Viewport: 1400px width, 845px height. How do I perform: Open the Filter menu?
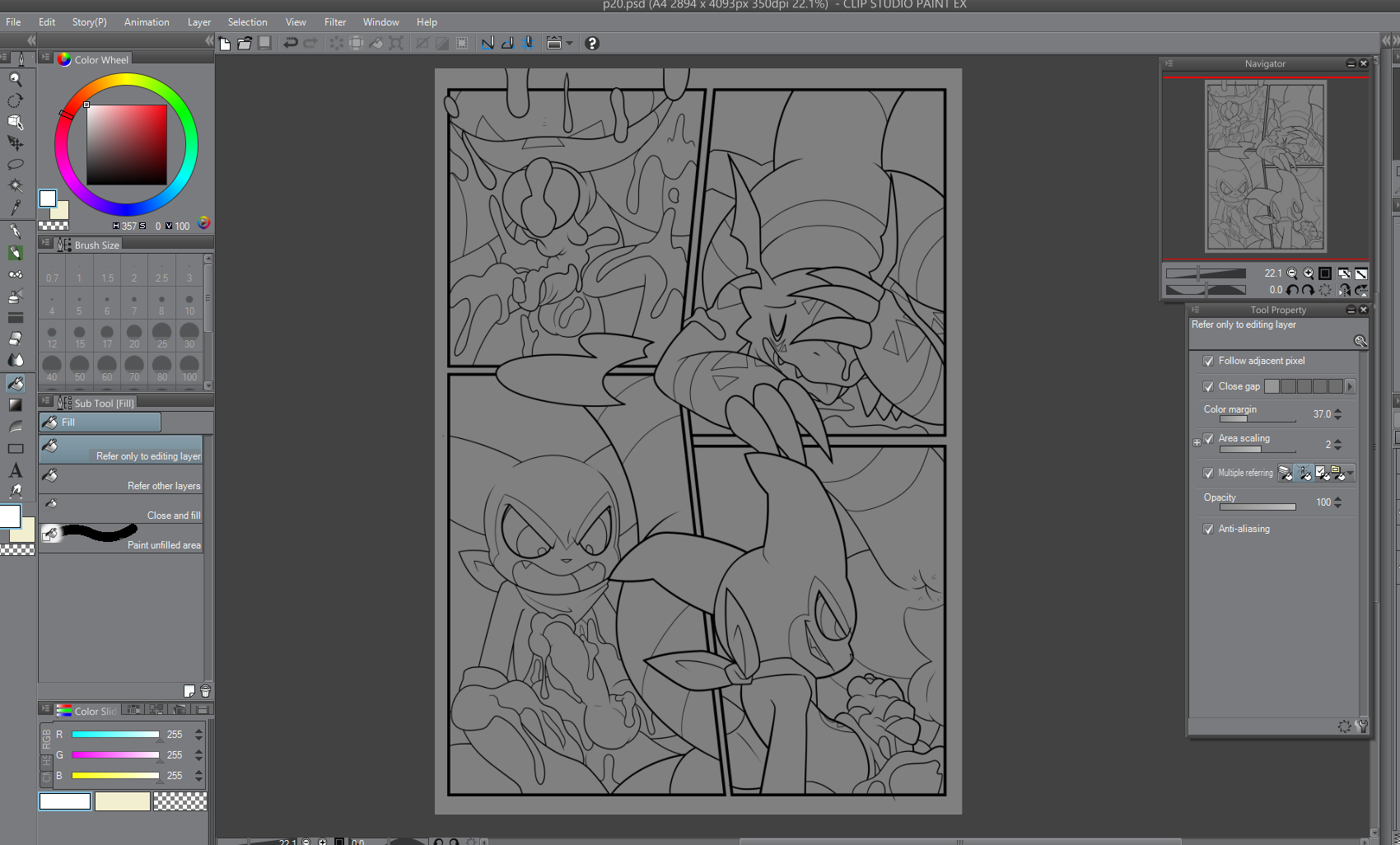pos(335,22)
